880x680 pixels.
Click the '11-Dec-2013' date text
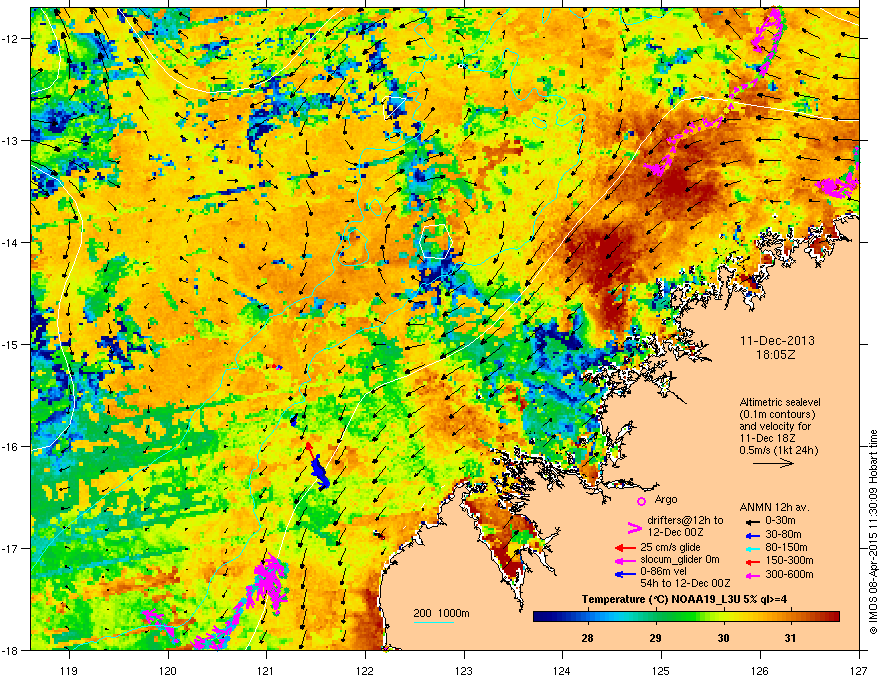(777, 341)
